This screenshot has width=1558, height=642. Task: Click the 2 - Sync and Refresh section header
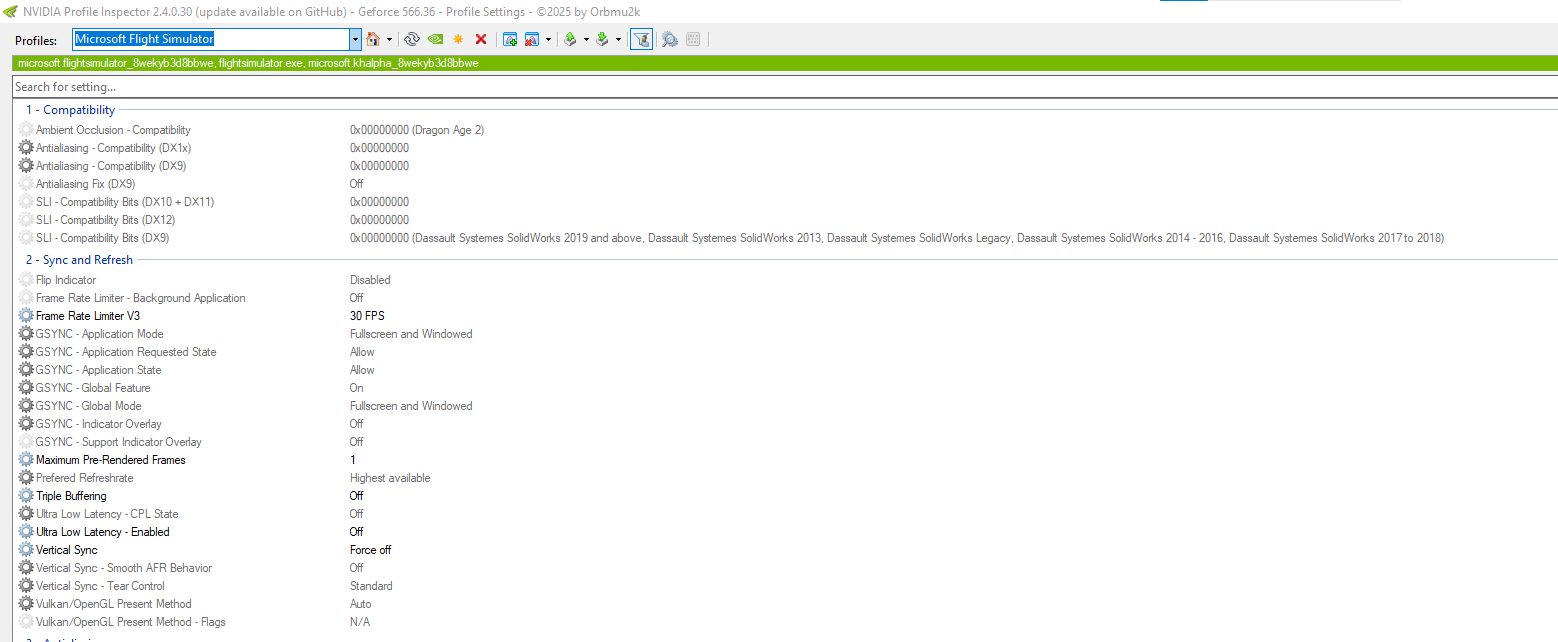pyautogui.click(x=80, y=260)
